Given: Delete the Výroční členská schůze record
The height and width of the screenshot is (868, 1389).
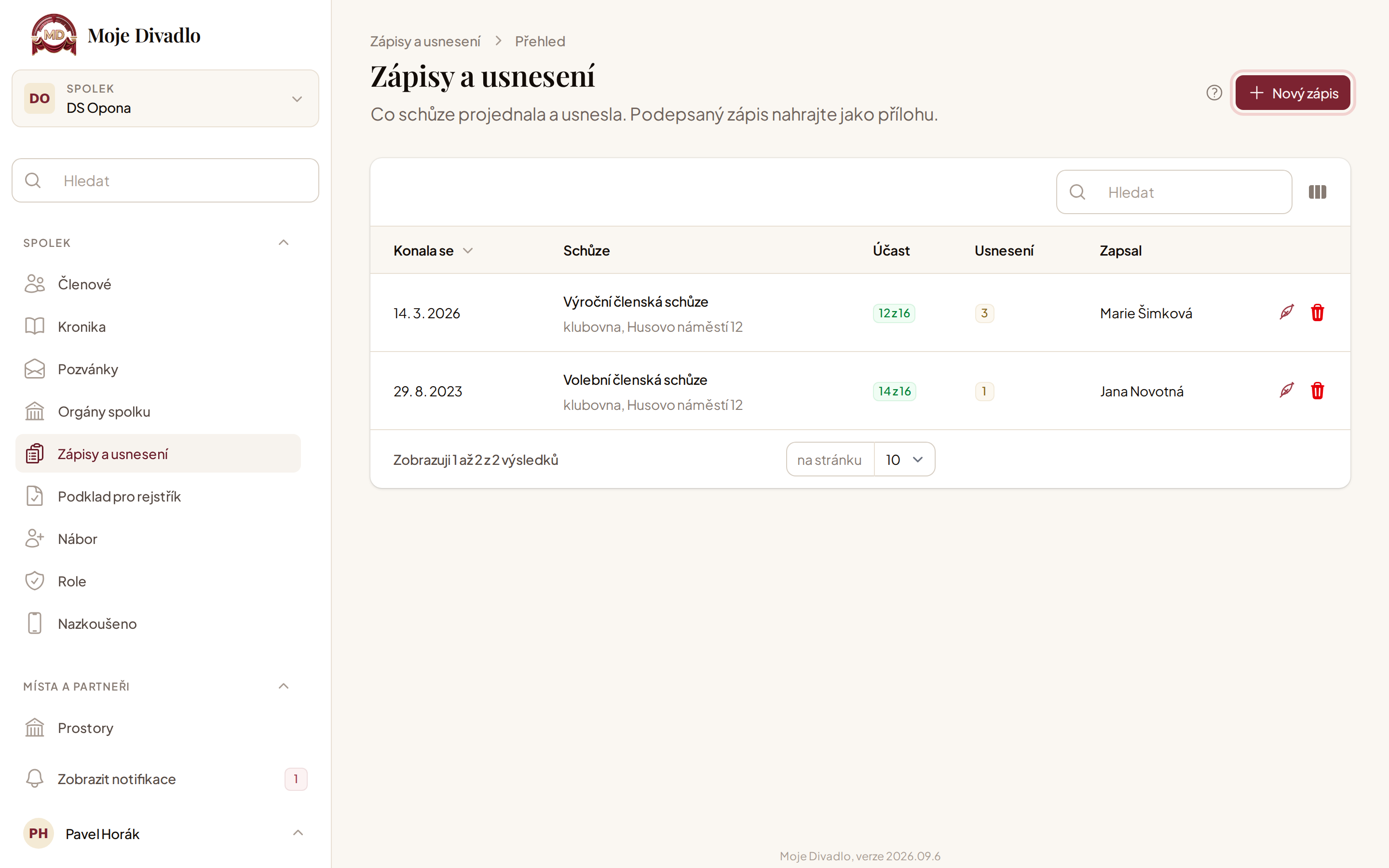Looking at the screenshot, I should click(x=1317, y=312).
